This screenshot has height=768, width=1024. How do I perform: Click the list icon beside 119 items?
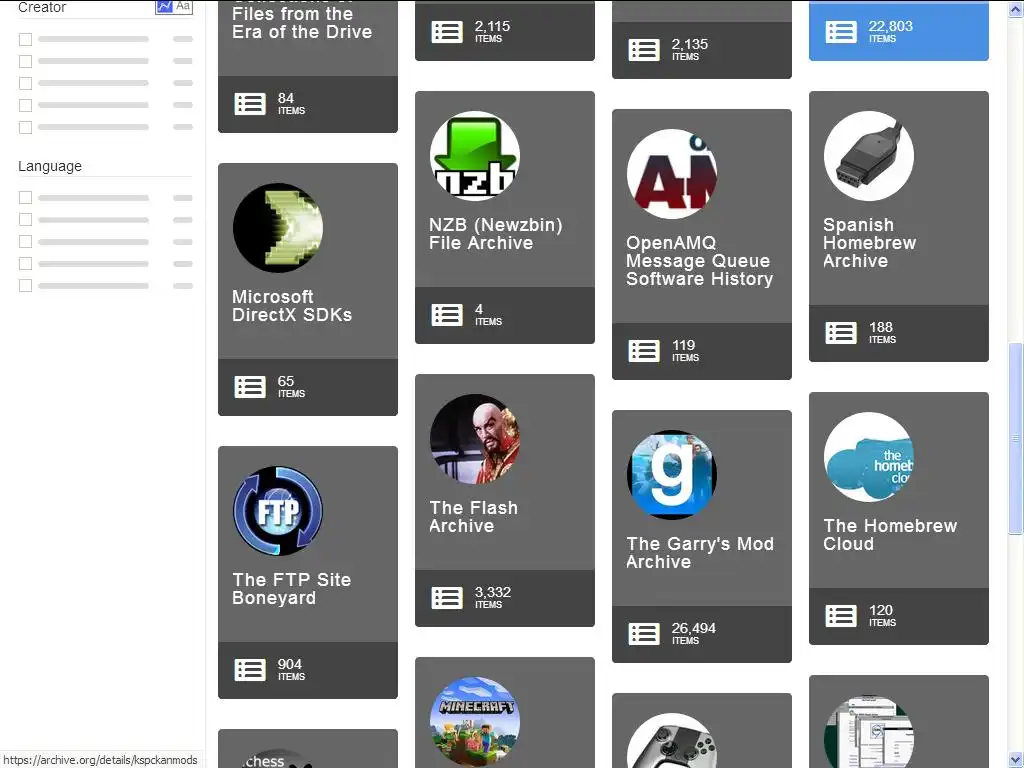point(644,351)
